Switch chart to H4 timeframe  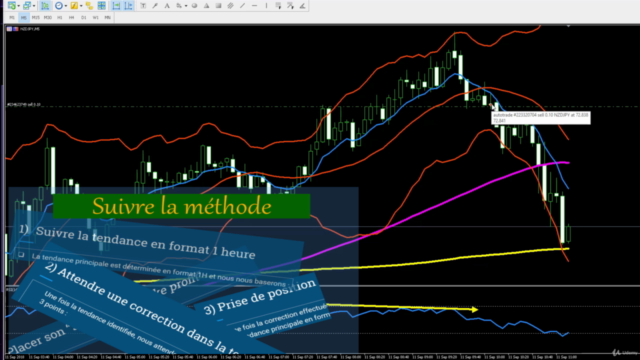point(71,18)
